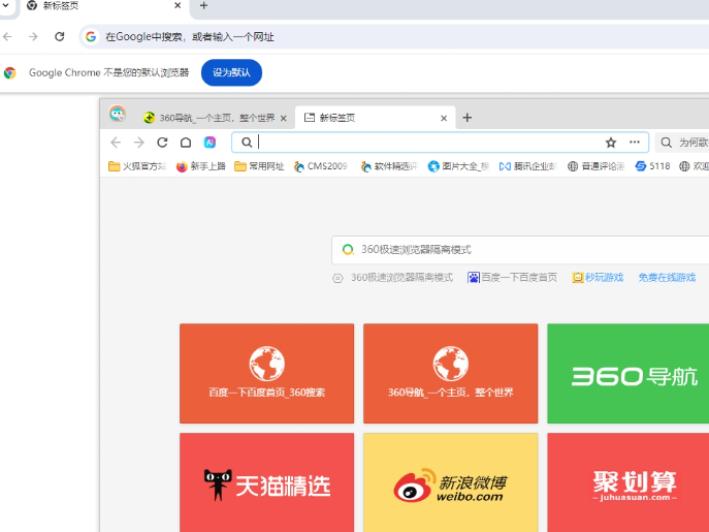
Task: Click the 秒玩游戏 link
Action: pyautogui.click(x=597, y=278)
